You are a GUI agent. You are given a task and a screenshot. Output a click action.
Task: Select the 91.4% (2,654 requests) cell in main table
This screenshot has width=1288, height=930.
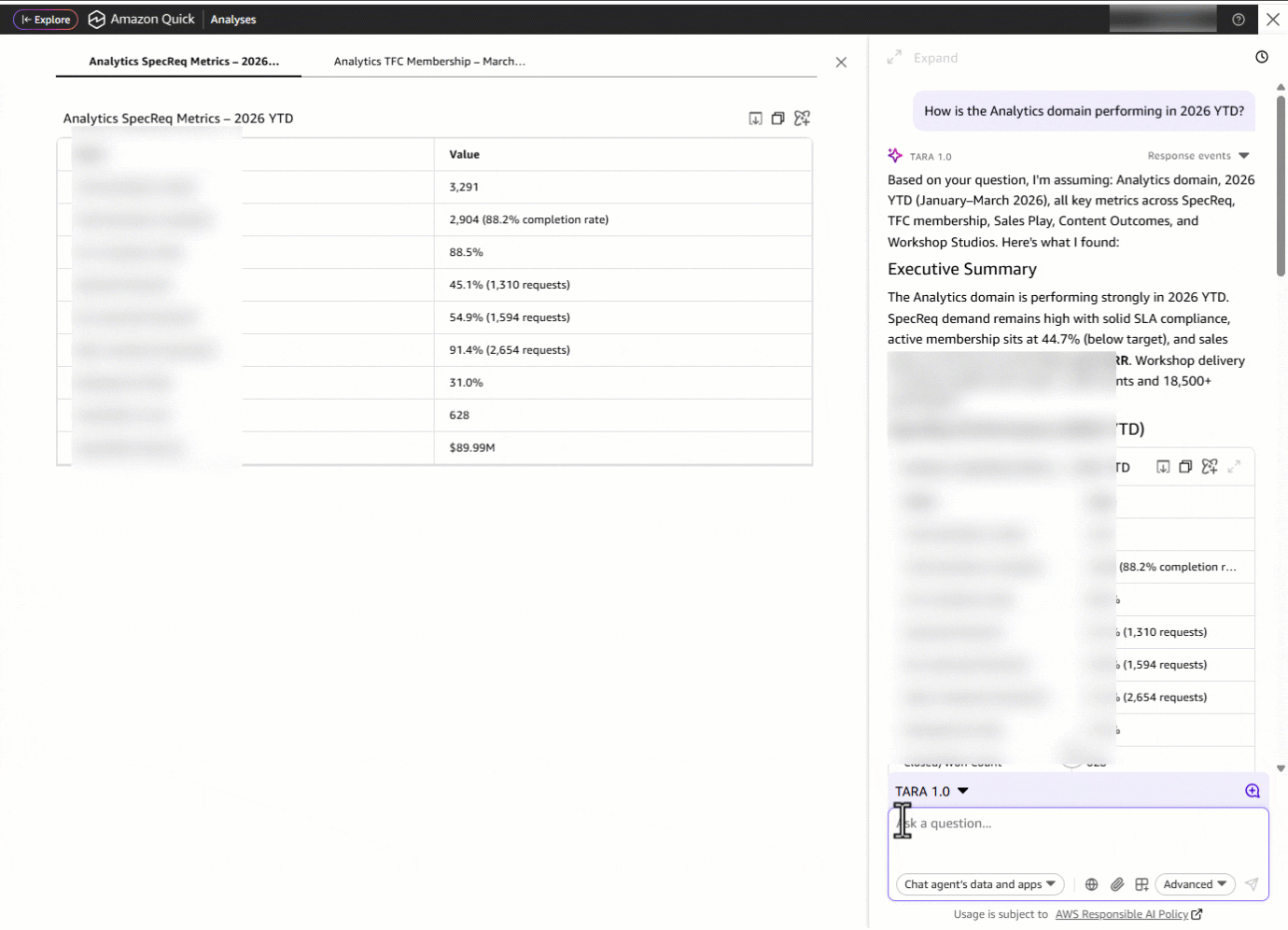click(x=623, y=351)
